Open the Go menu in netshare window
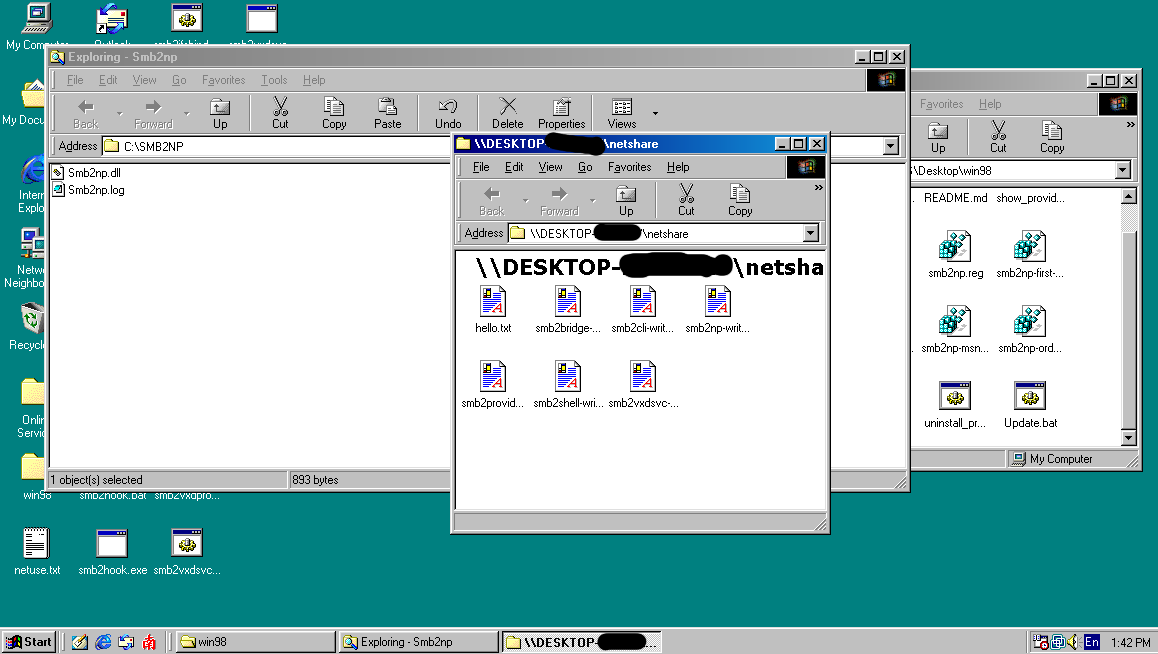The image size is (1158, 654). tap(585, 167)
